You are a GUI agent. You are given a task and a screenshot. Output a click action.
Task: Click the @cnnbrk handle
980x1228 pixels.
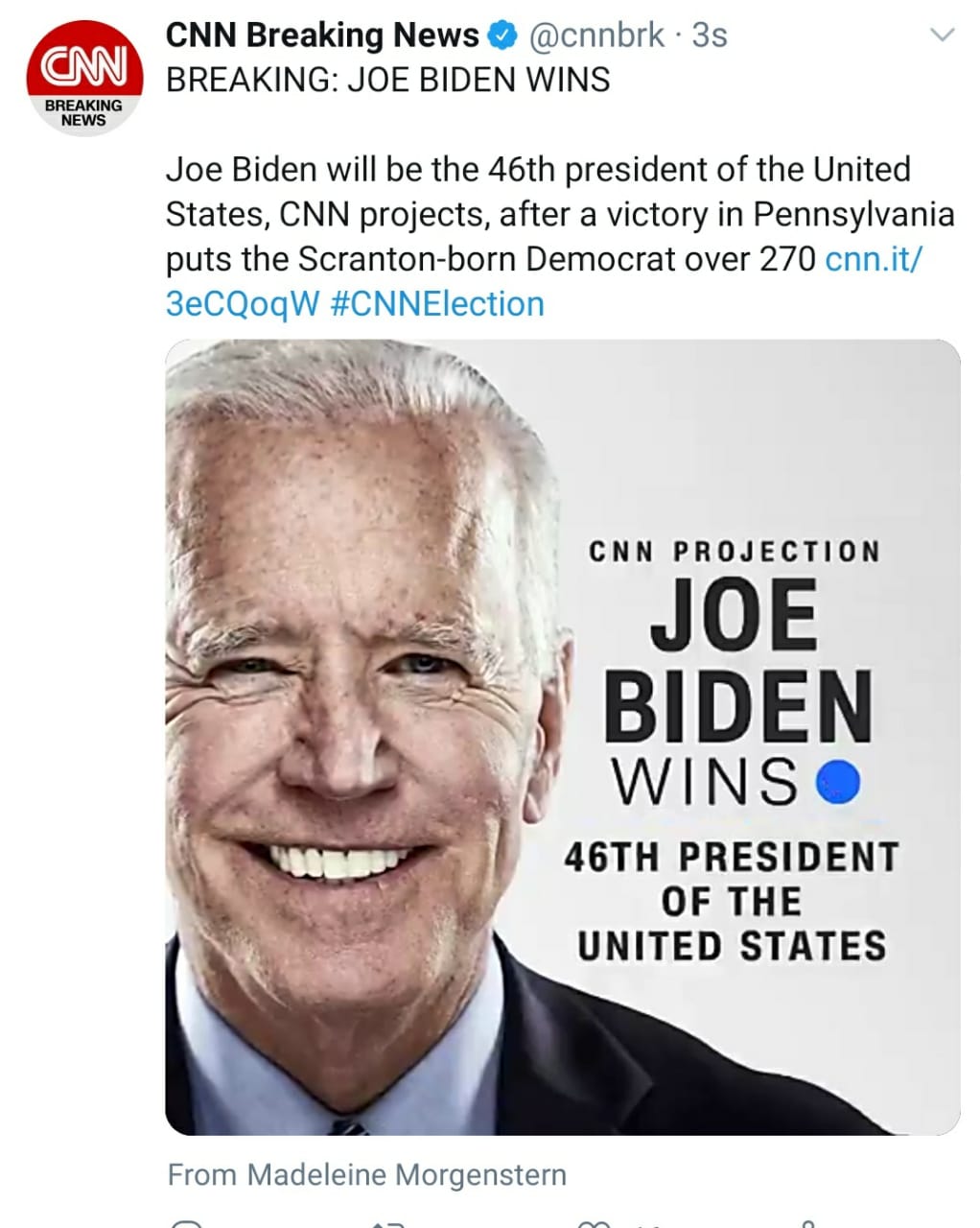pyautogui.click(x=595, y=35)
